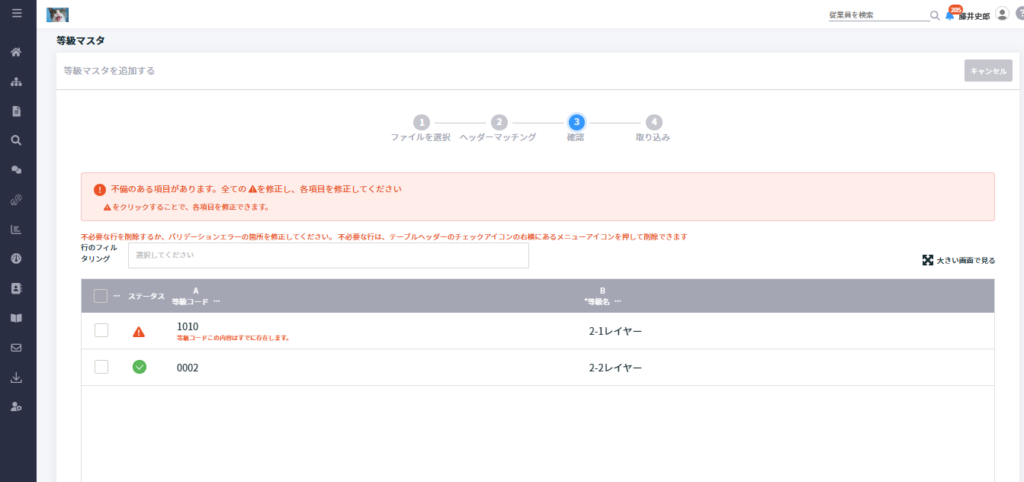Open the 等級名 column menu dots

(x=617, y=302)
